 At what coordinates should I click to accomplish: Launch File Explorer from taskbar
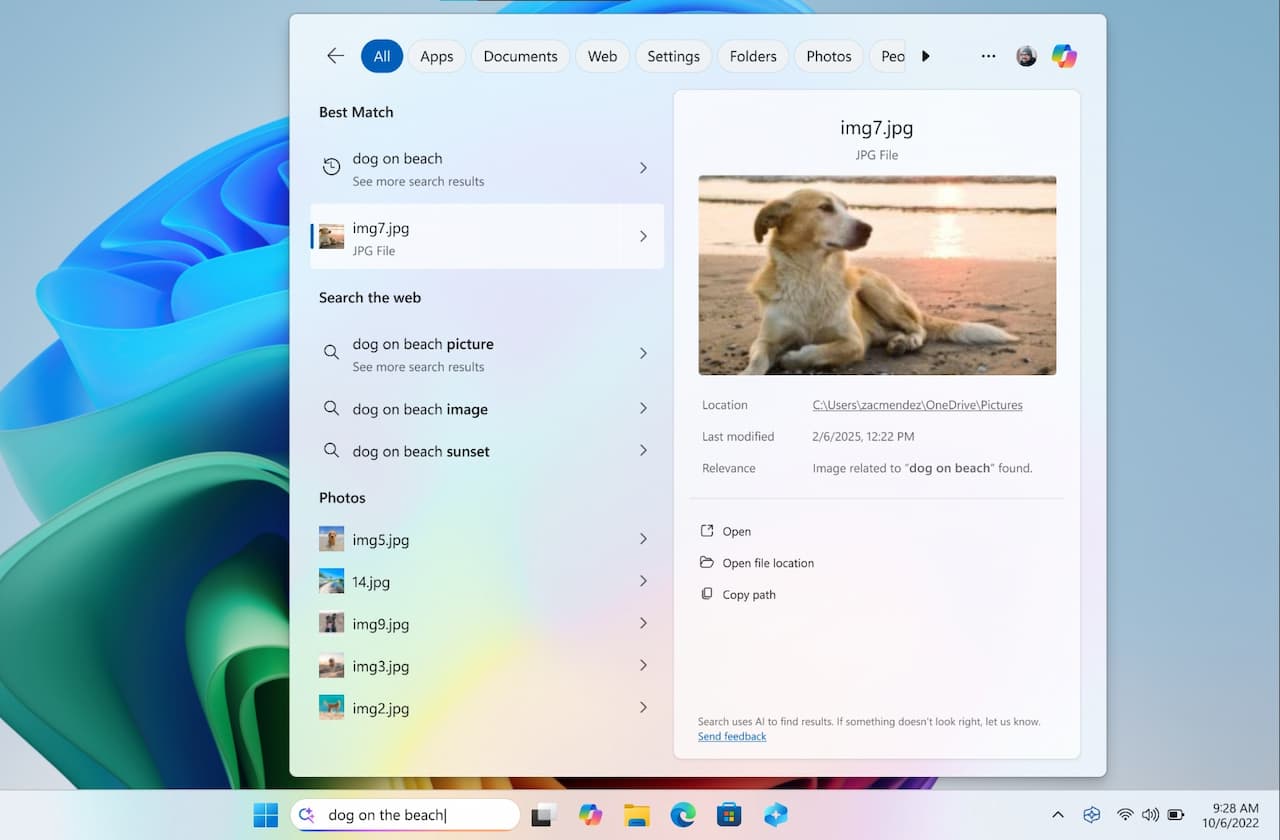637,815
